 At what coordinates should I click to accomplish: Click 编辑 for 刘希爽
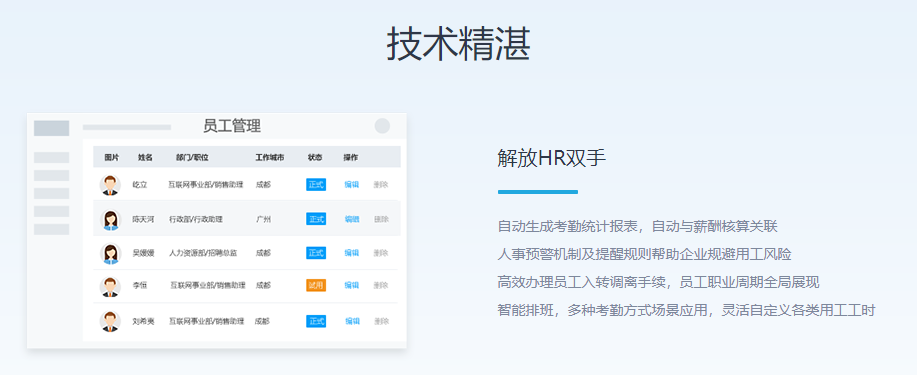point(352,321)
